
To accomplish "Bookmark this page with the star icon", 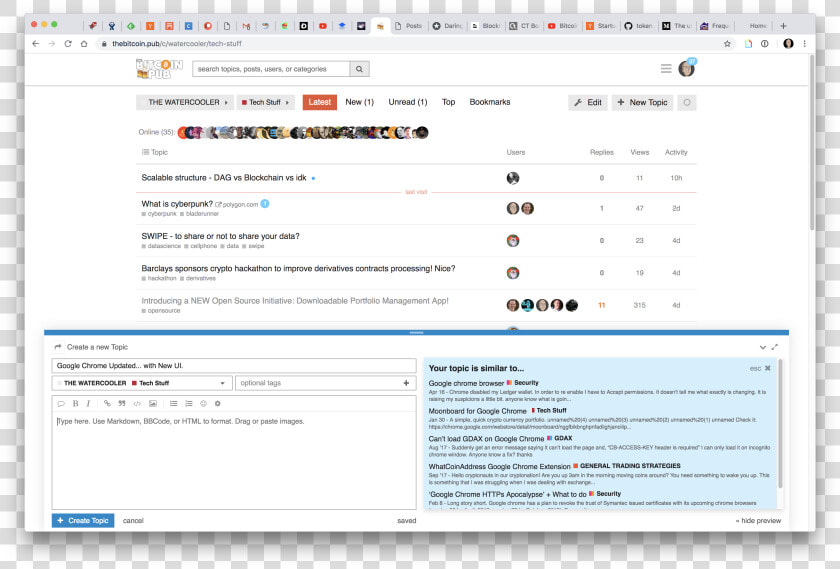I will 727,44.
